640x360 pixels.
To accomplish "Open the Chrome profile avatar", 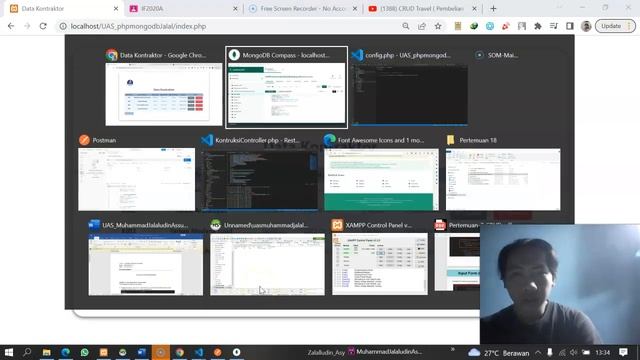I will (x=586, y=26).
